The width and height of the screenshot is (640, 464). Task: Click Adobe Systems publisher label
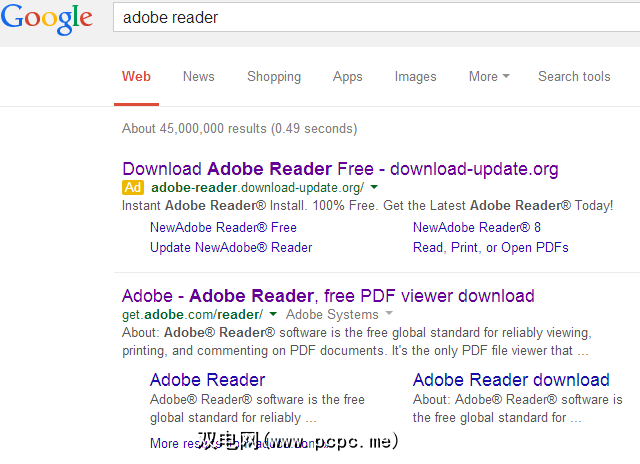pos(332,315)
